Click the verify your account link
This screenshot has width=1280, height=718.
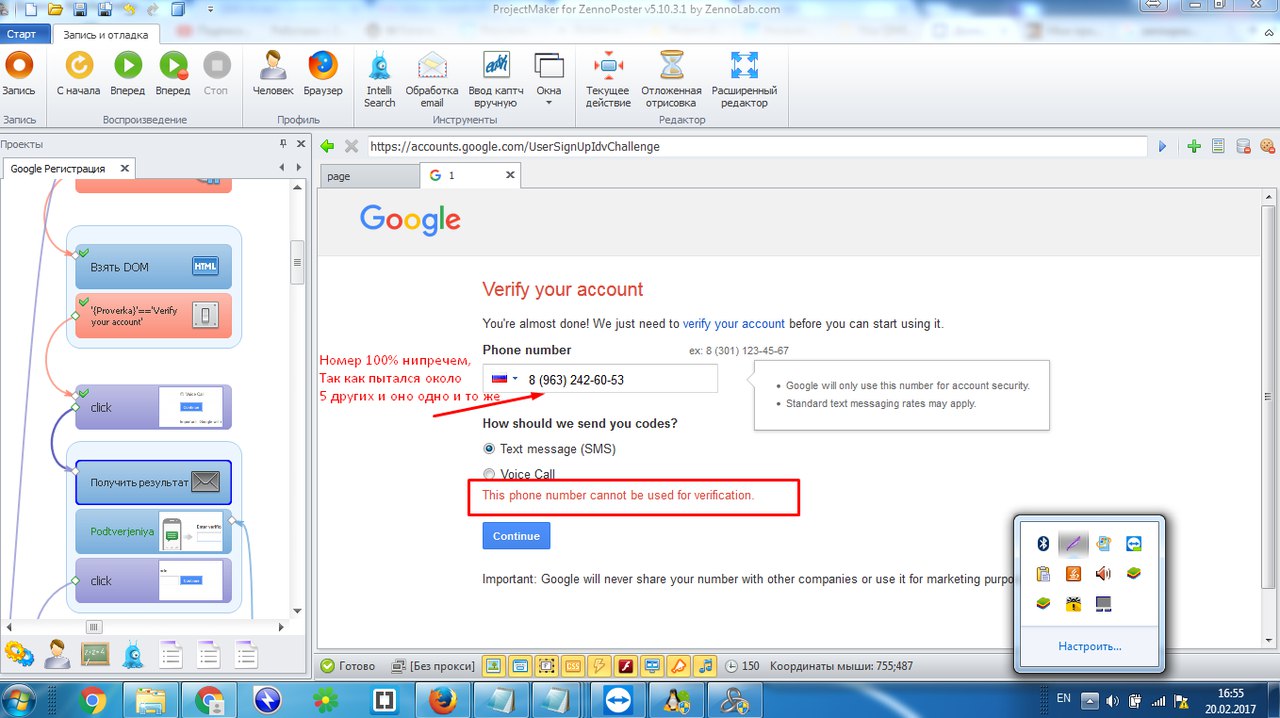[x=734, y=324]
